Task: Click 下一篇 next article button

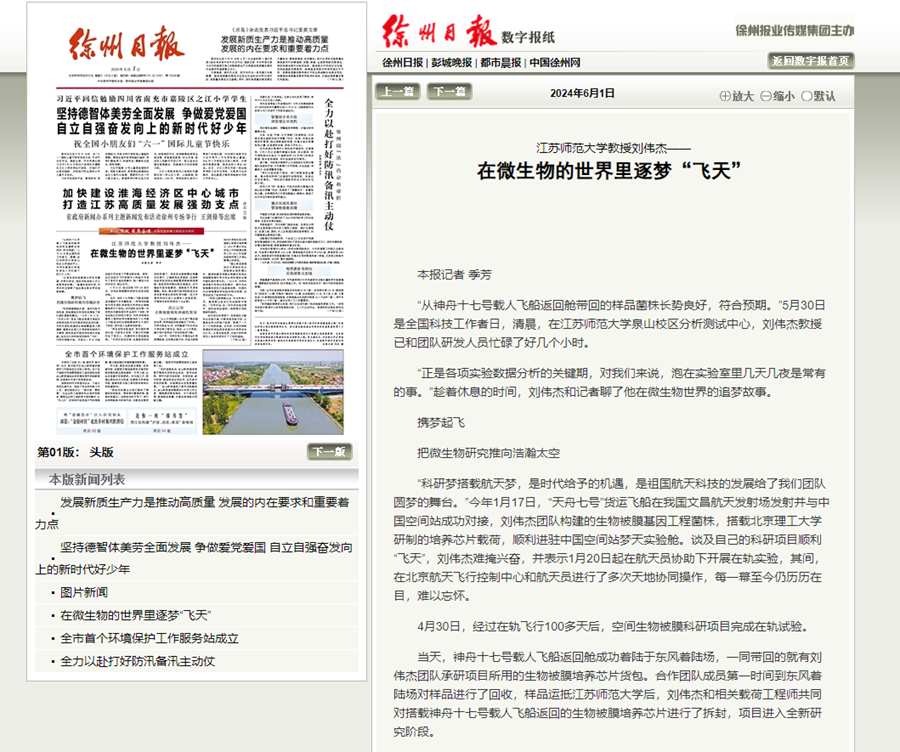Action: point(448,91)
